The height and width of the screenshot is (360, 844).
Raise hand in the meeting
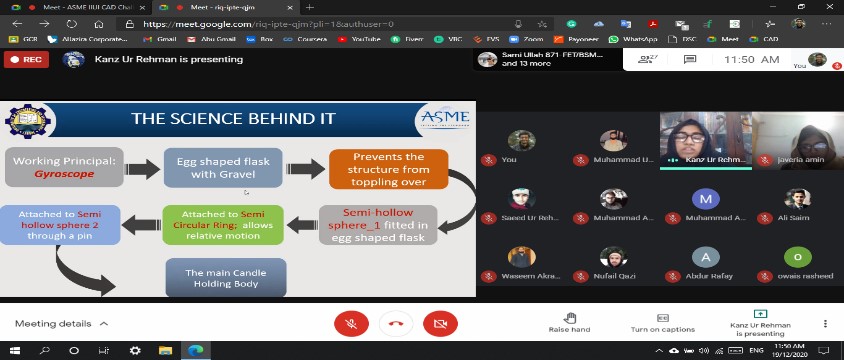coord(569,322)
